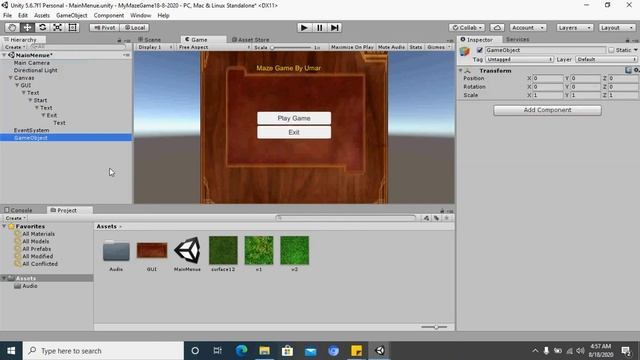Collapse the Start node in Hierarchy

[30, 100]
